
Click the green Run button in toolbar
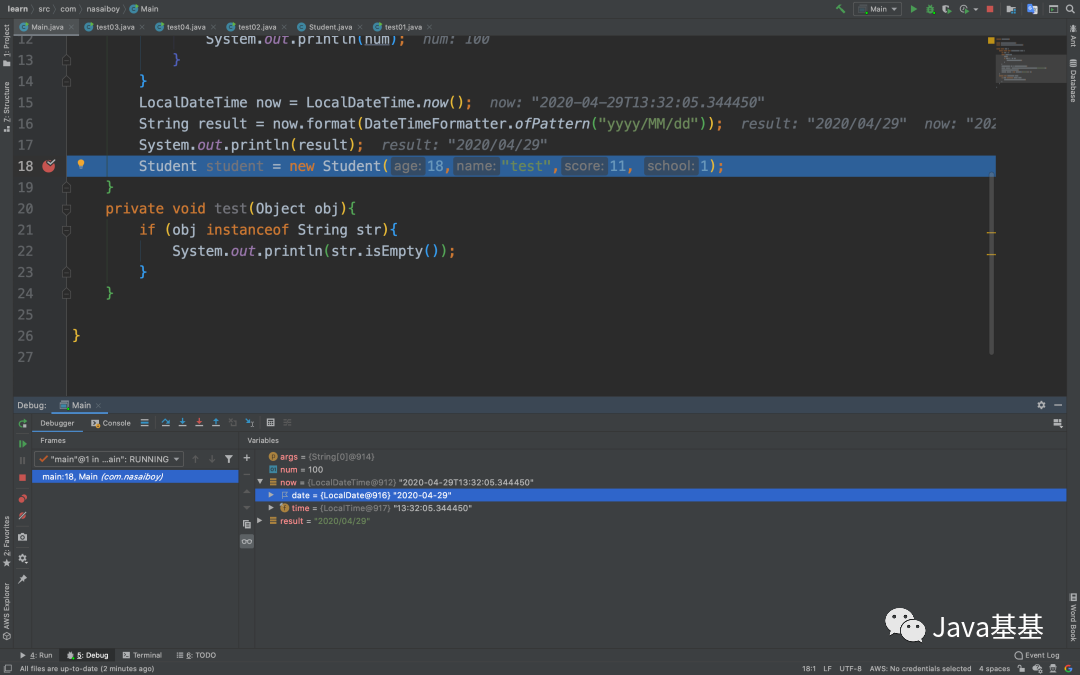tap(914, 9)
